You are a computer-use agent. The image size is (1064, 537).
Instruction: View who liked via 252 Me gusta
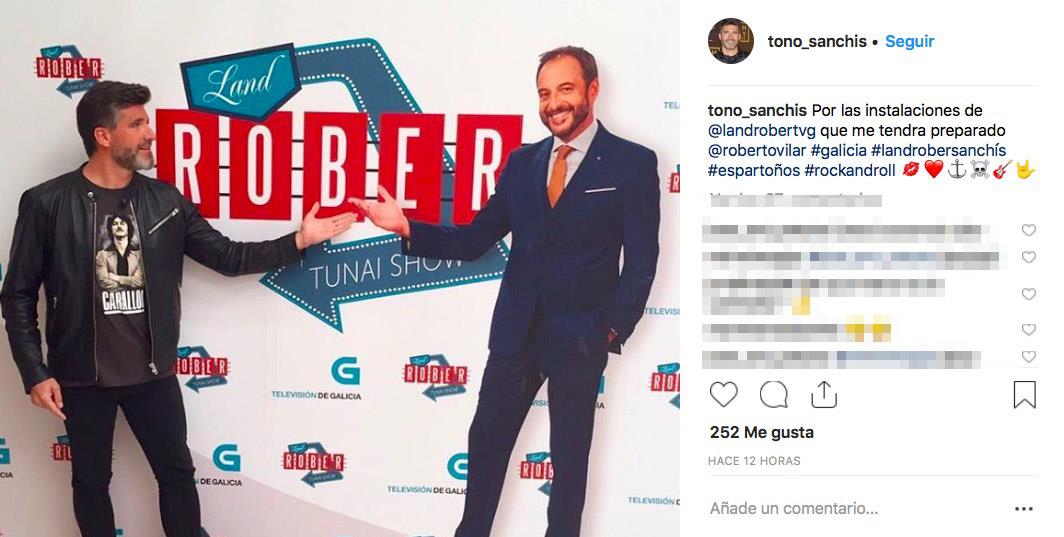click(x=761, y=432)
